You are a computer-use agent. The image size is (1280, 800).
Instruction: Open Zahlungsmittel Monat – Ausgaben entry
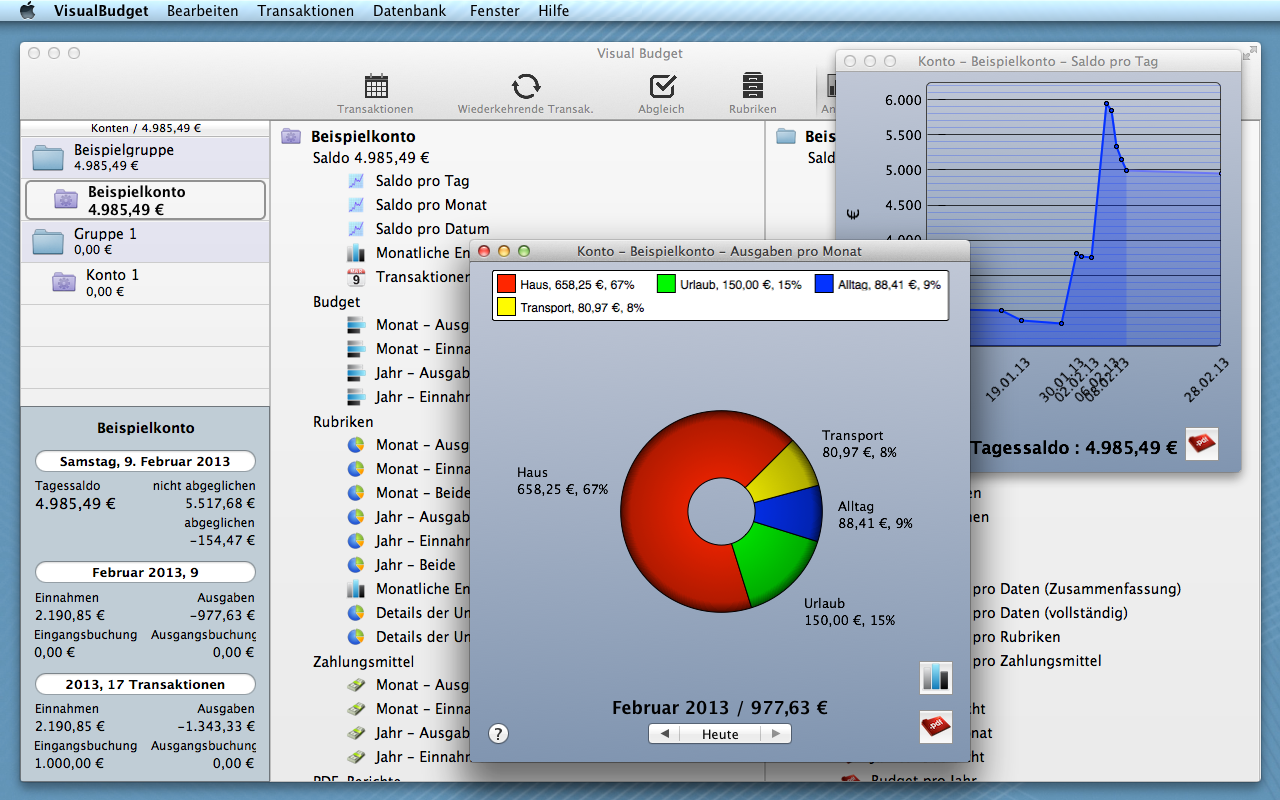[408, 685]
